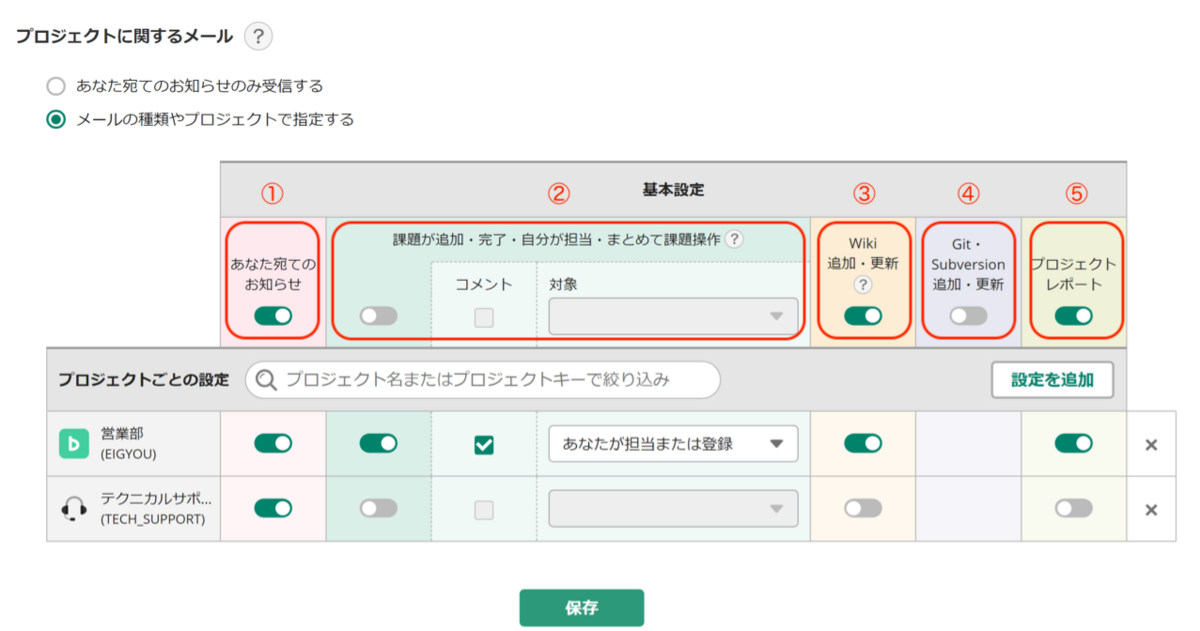The height and width of the screenshot is (631, 1200).
Task: Select あなた宛てのお知らせのみ受信する radio option
Action: click(57, 86)
